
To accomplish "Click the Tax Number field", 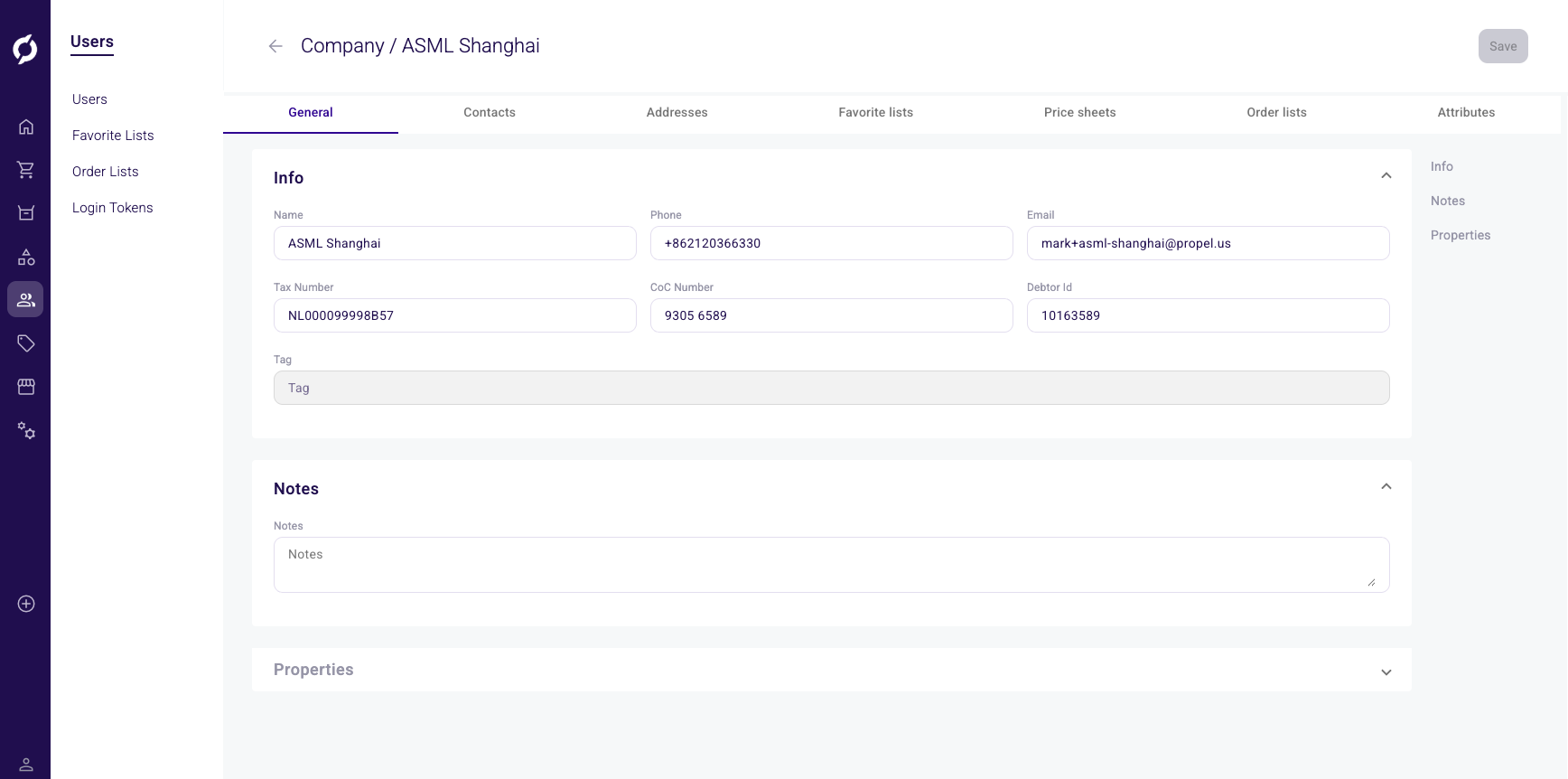I will pyautogui.click(x=455, y=315).
